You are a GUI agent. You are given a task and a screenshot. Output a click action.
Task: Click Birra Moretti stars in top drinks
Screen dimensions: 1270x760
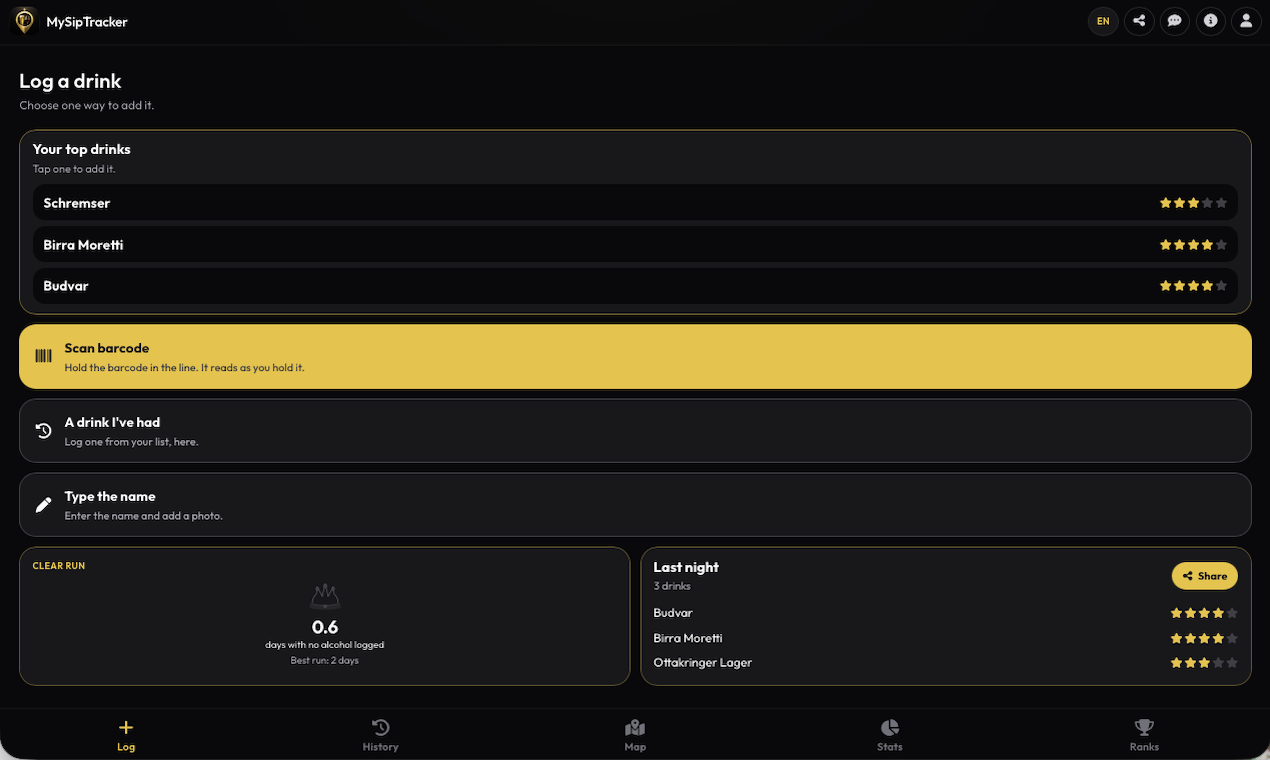[1193, 245]
